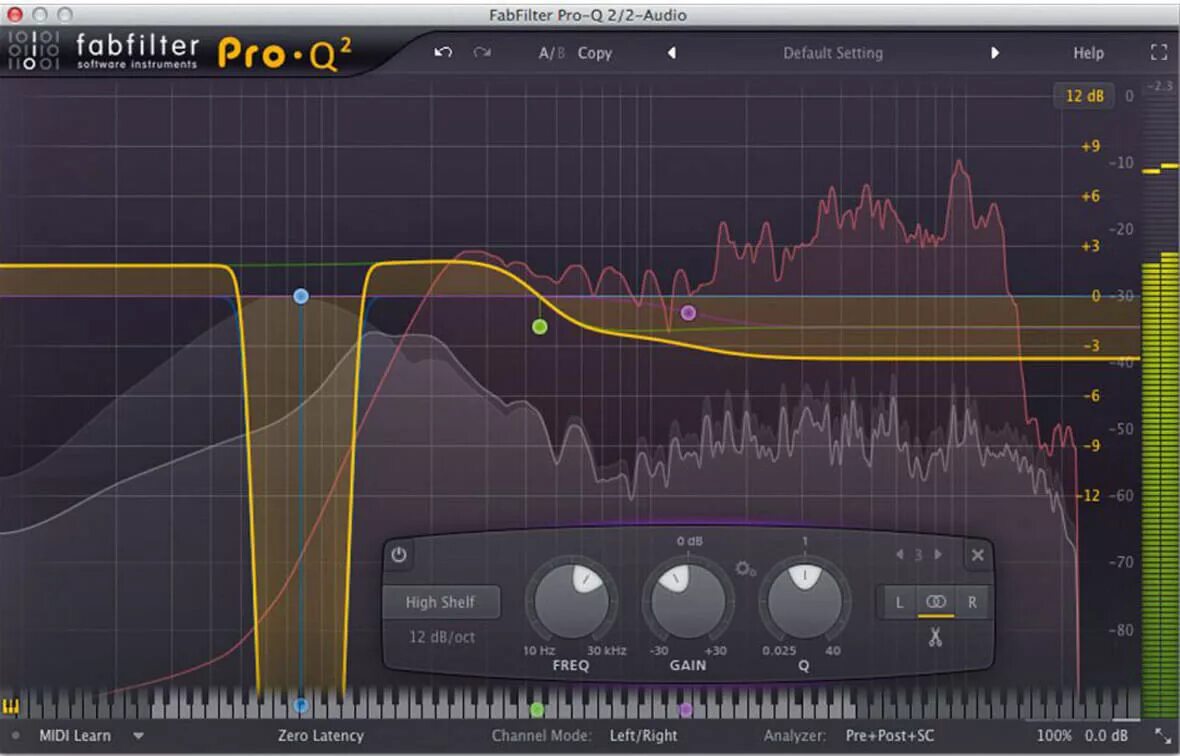Viewport: 1180px width, 756px height.
Task: Click the FREQ knob
Action: 571,603
